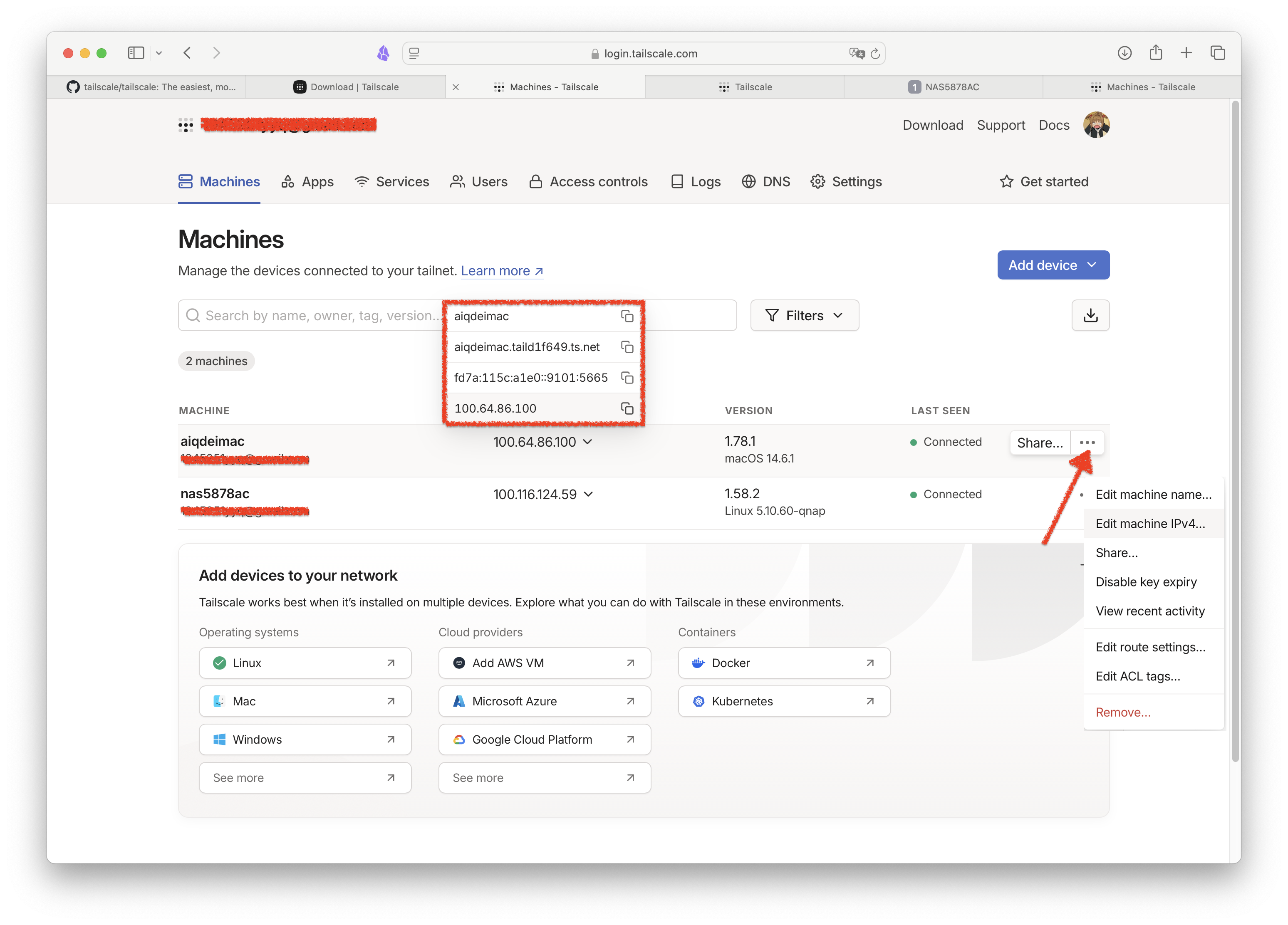Click the export machines download icon
Screen dimensions: 1288x925
(x=1090, y=315)
